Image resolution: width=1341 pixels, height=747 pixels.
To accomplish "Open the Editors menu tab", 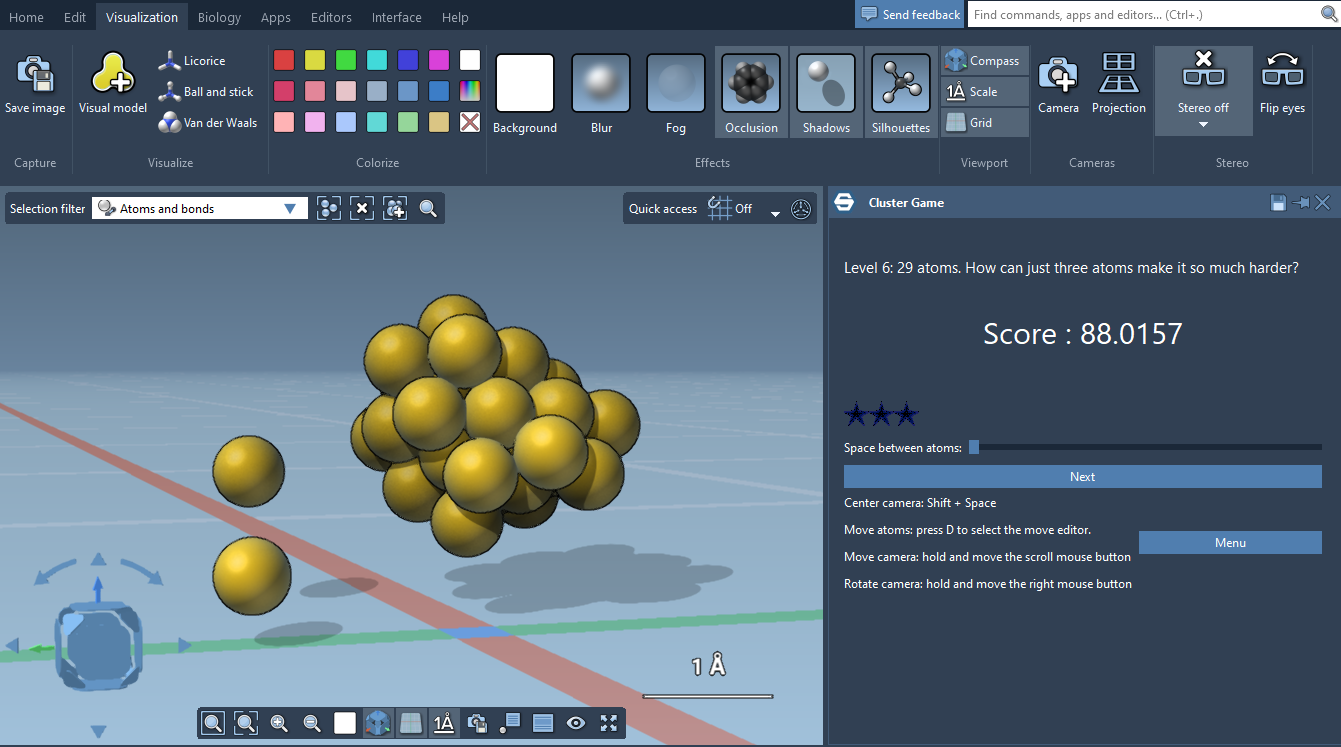I will [x=331, y=17].
